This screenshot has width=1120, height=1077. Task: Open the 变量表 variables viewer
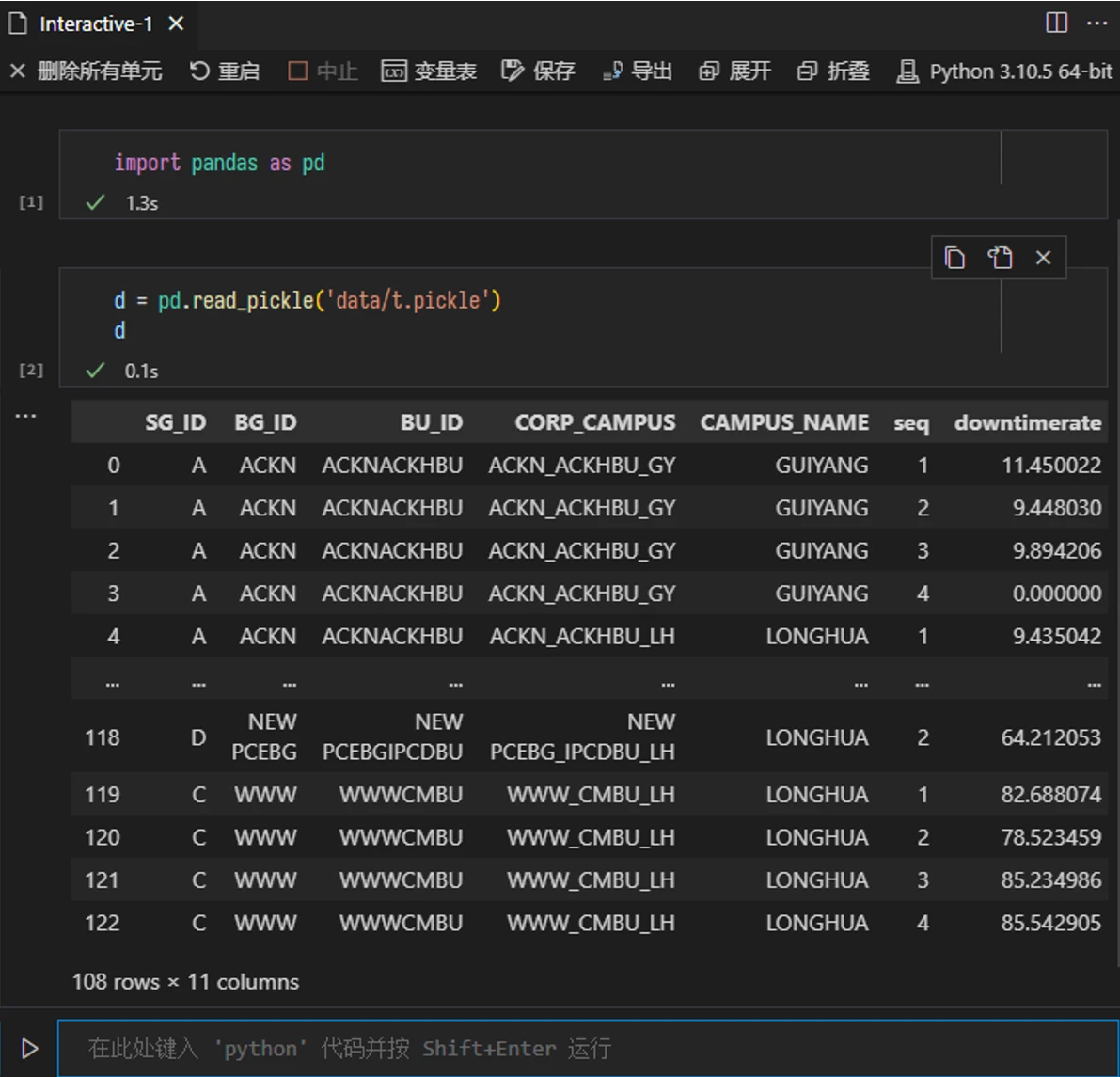pos(429,71)
